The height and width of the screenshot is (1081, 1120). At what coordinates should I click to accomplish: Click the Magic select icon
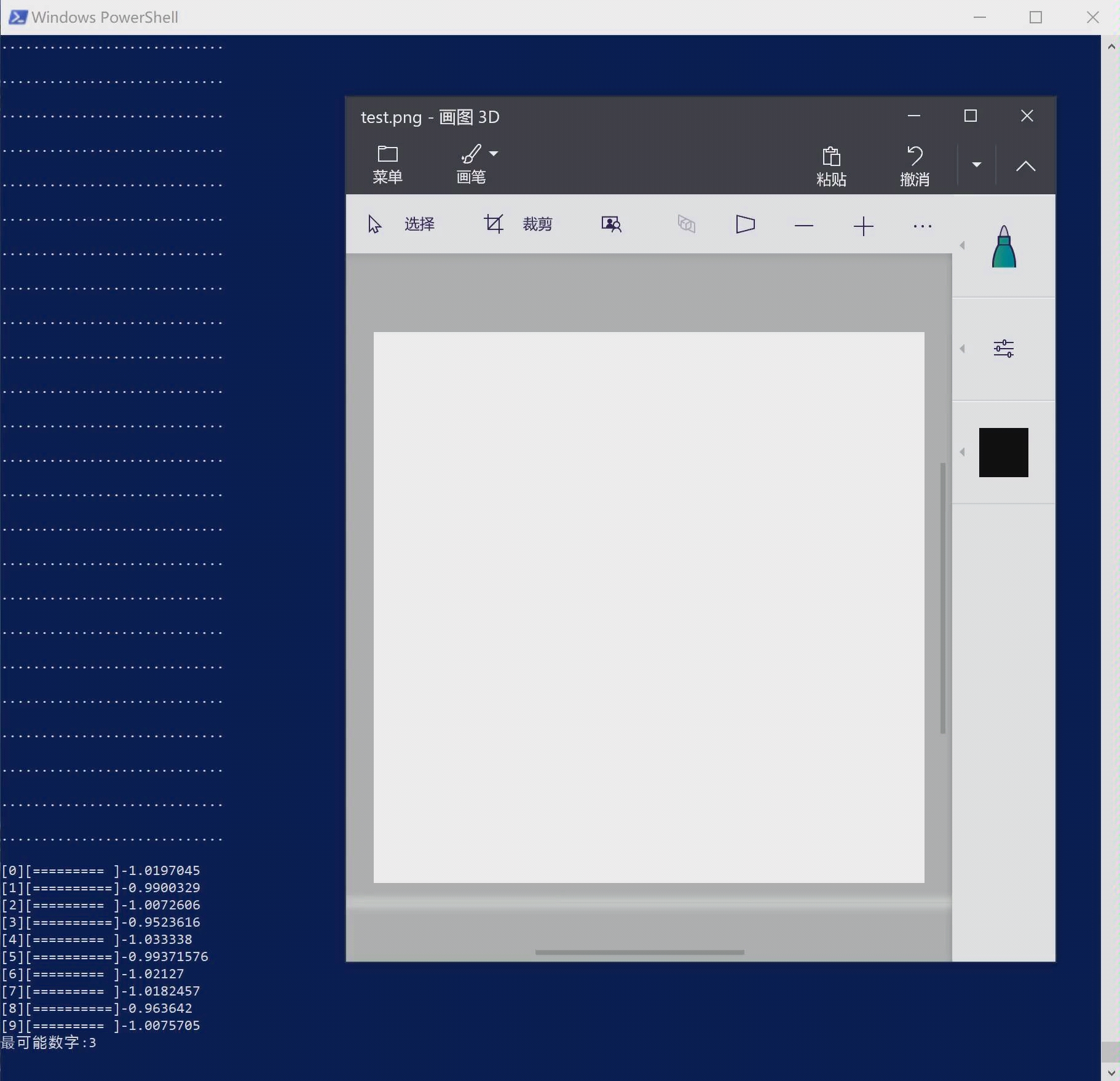[x=611, y=224]
